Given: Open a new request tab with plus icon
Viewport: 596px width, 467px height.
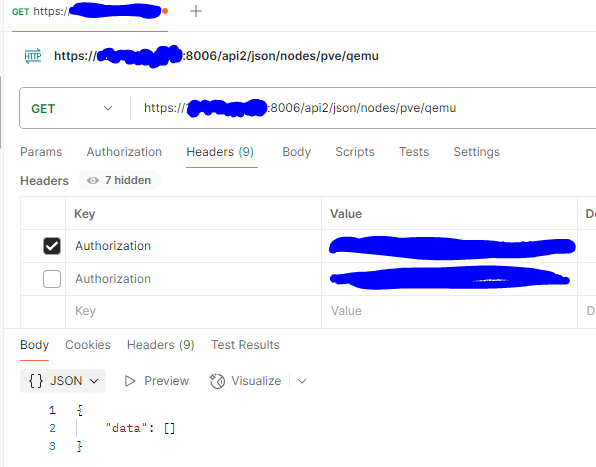Looking at the screenshot, I should (x=196, y=11).
